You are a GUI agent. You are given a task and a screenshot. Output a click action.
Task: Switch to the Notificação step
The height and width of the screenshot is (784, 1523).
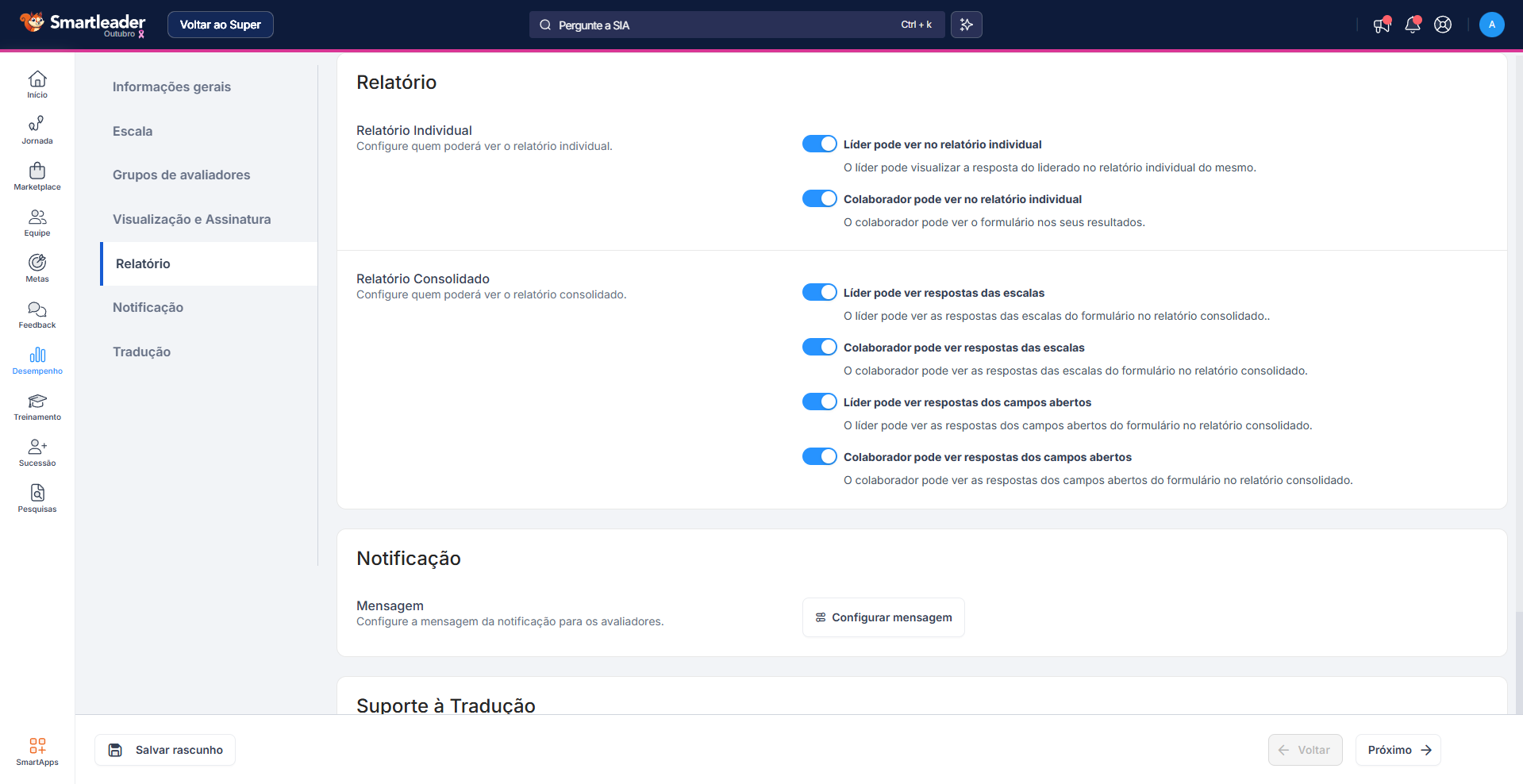(x=148, y=307)
